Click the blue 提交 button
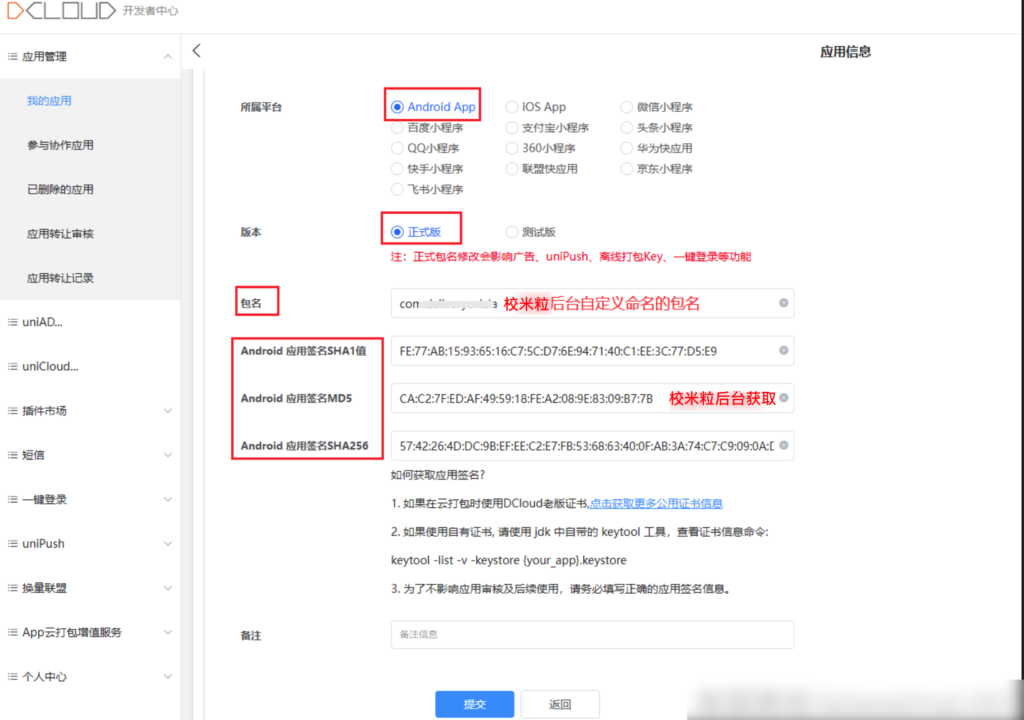Image resolution: width=1024 pixels, height=720 pixels. click(x=474, y=704)
